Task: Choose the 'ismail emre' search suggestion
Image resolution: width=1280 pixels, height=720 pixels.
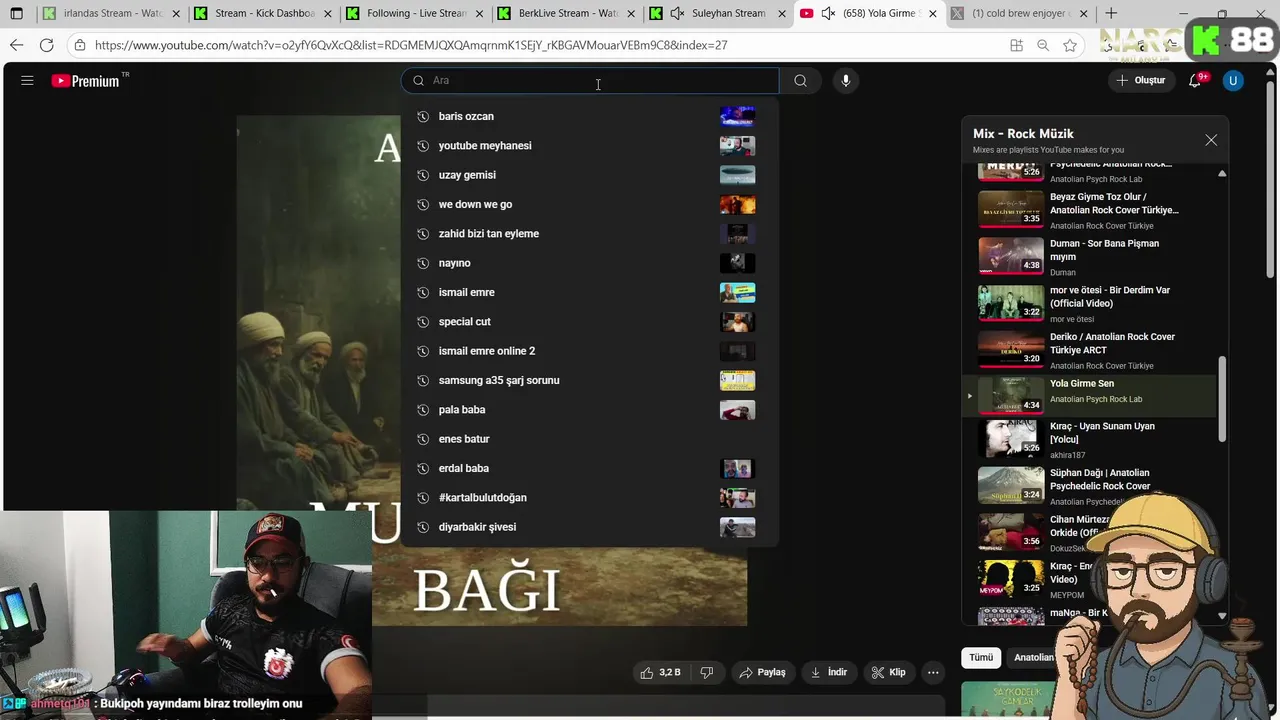Action: click(x=590, y=292)
